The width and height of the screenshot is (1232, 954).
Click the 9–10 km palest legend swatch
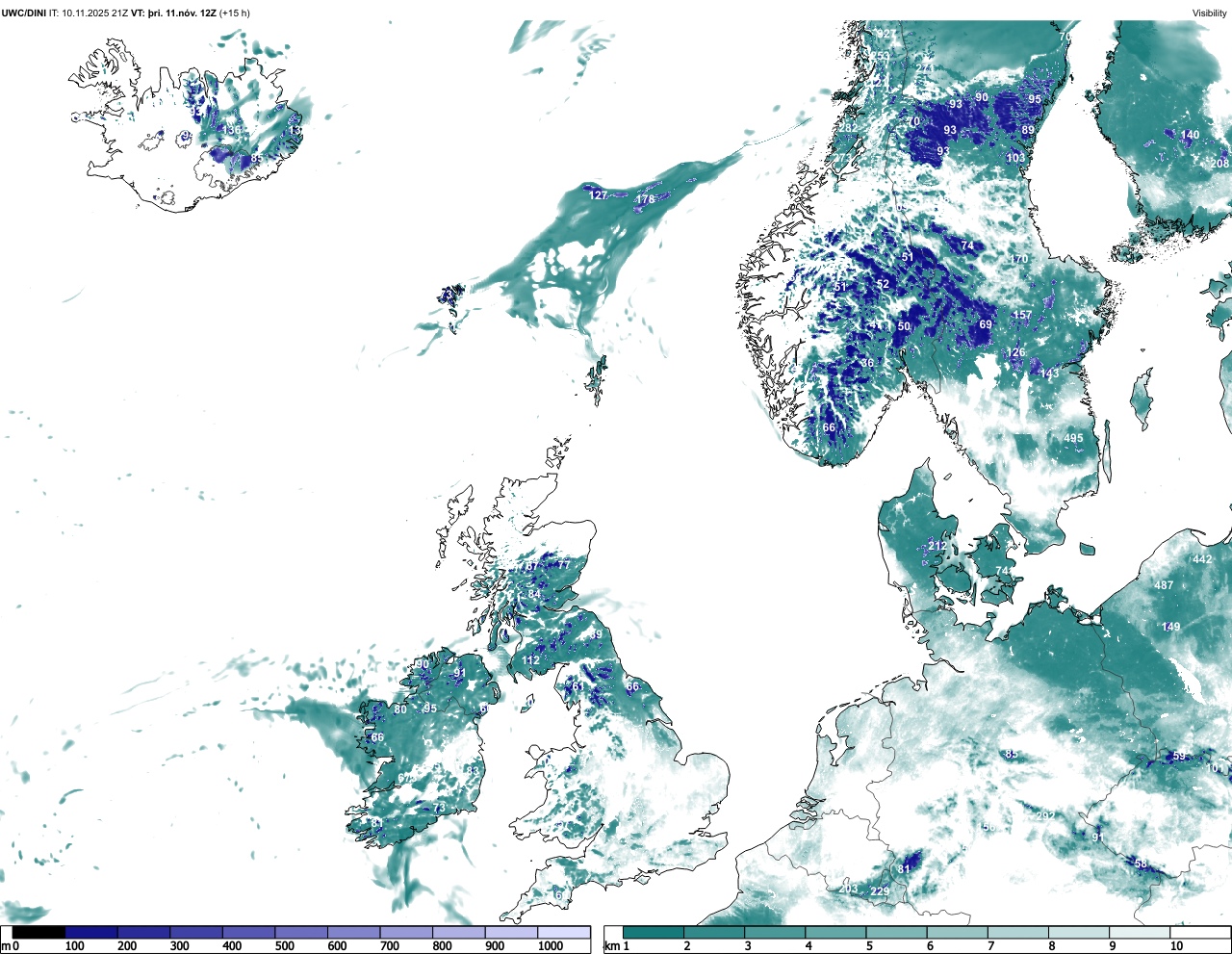[x=1140, y=932]
